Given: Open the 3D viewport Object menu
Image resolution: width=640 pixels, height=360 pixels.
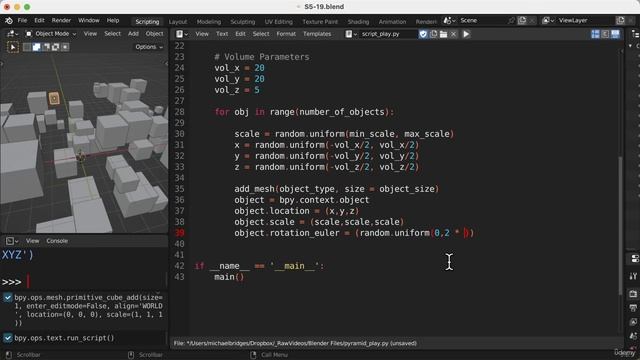Looking at the screenshot, I should coord(154,34).
